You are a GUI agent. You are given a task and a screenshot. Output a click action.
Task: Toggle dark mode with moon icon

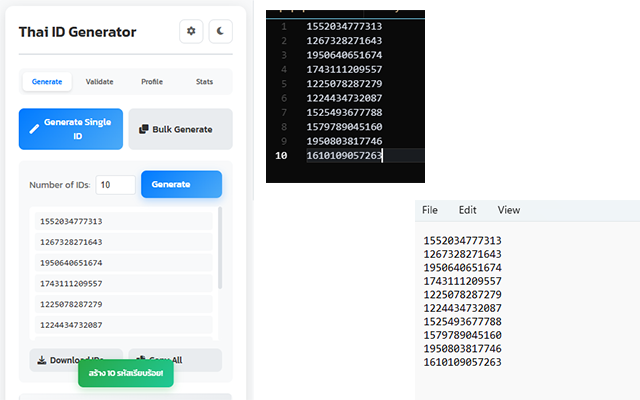point(220,32)
